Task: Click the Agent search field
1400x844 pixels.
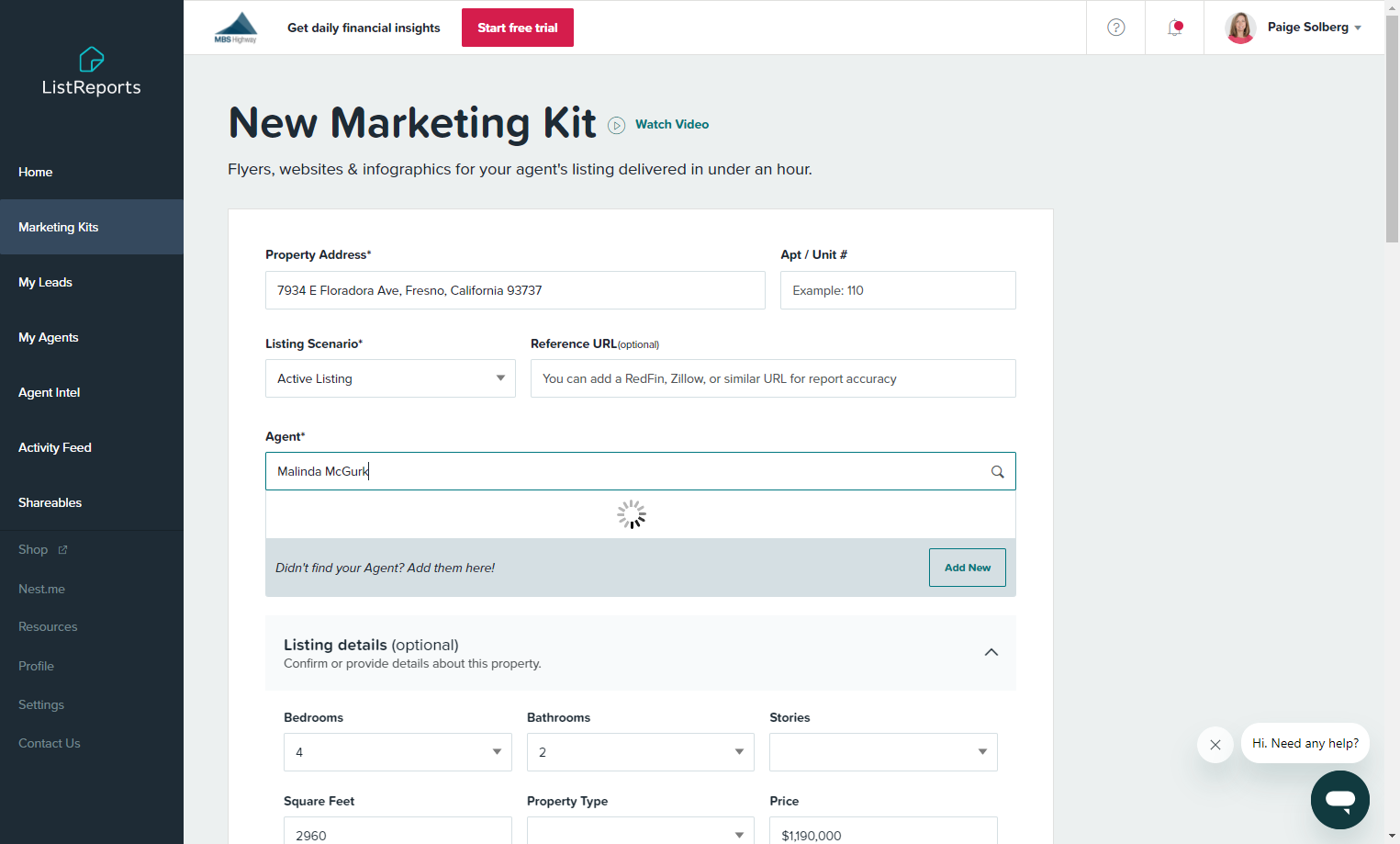Action: tap(641, 471)
